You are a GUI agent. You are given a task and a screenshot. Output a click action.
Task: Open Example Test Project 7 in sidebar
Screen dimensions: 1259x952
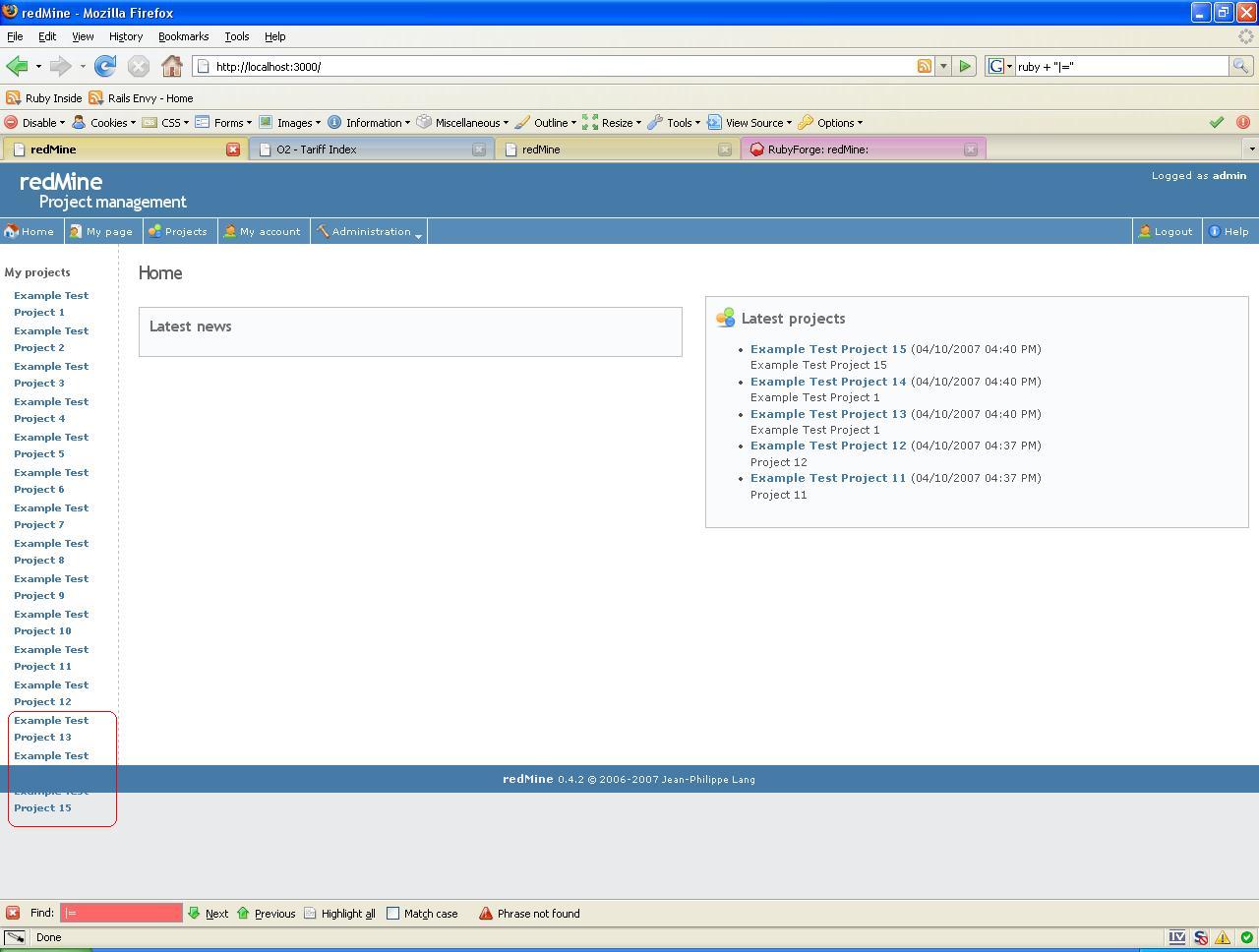click(51, 516)
